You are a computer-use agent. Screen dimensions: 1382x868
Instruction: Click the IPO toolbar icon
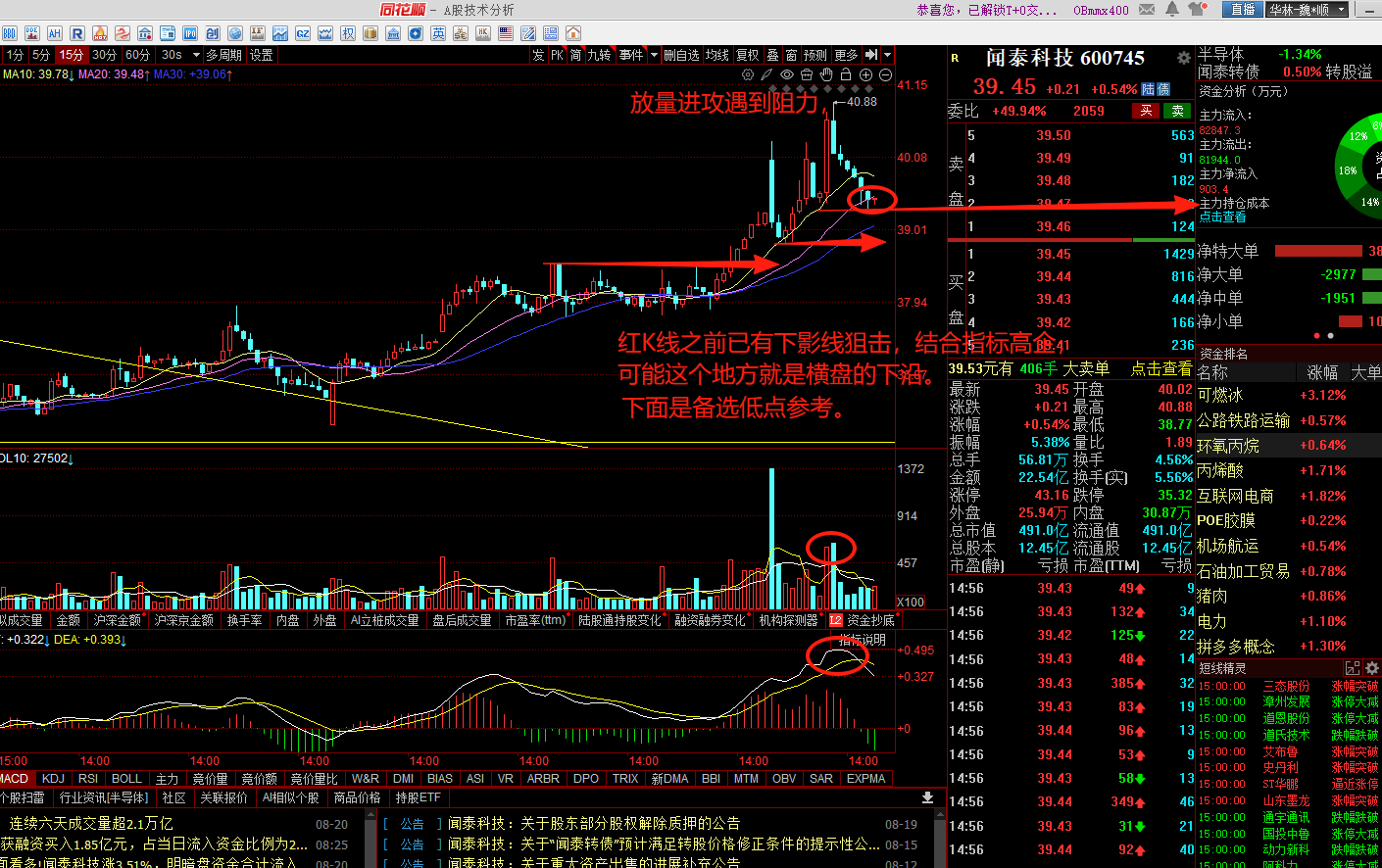tap(190, 33)
